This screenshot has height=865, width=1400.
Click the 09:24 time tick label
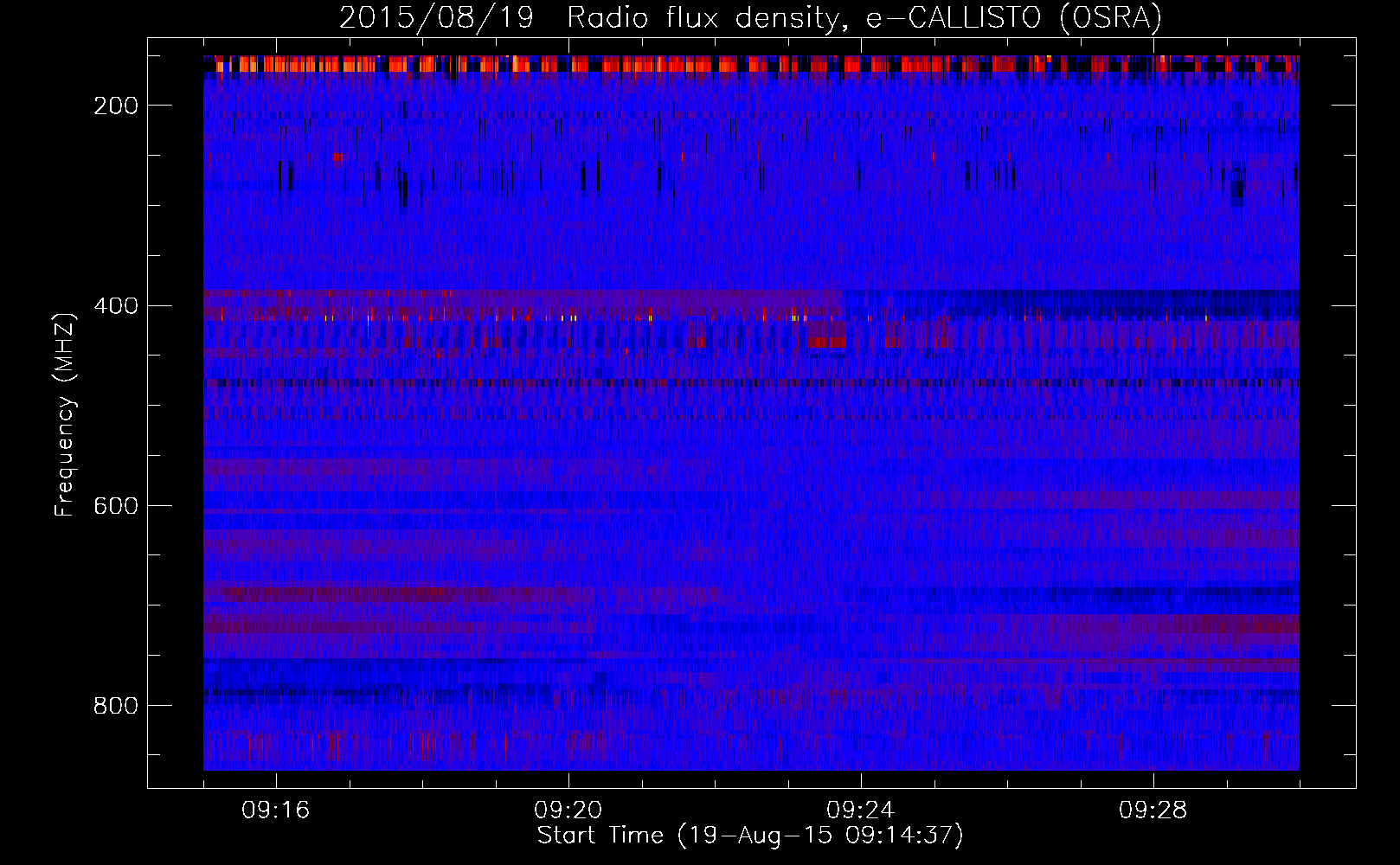[x=861, y=811]
